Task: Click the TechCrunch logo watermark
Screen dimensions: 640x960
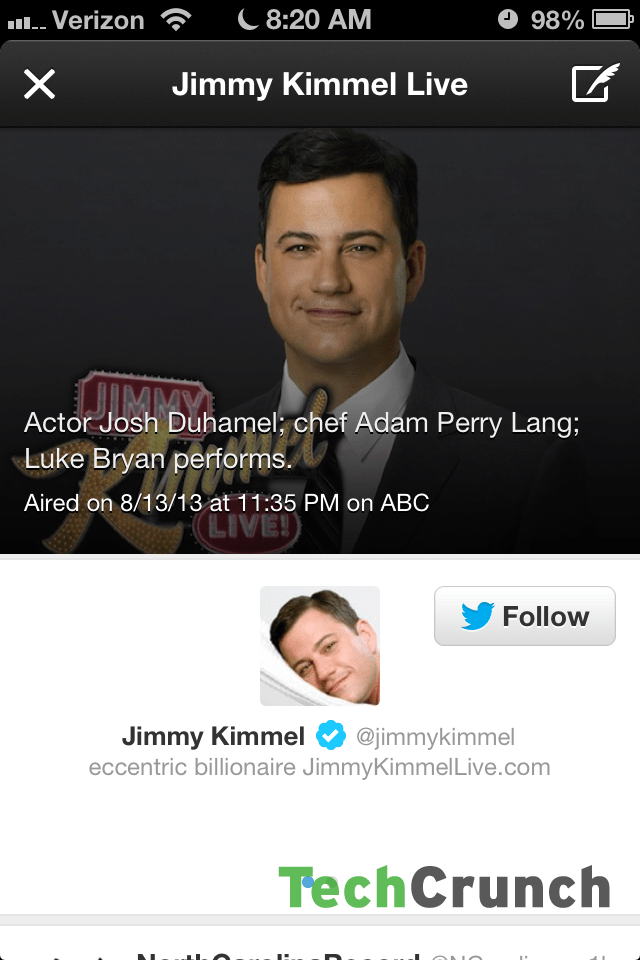Action: click(x=444, y=887)
